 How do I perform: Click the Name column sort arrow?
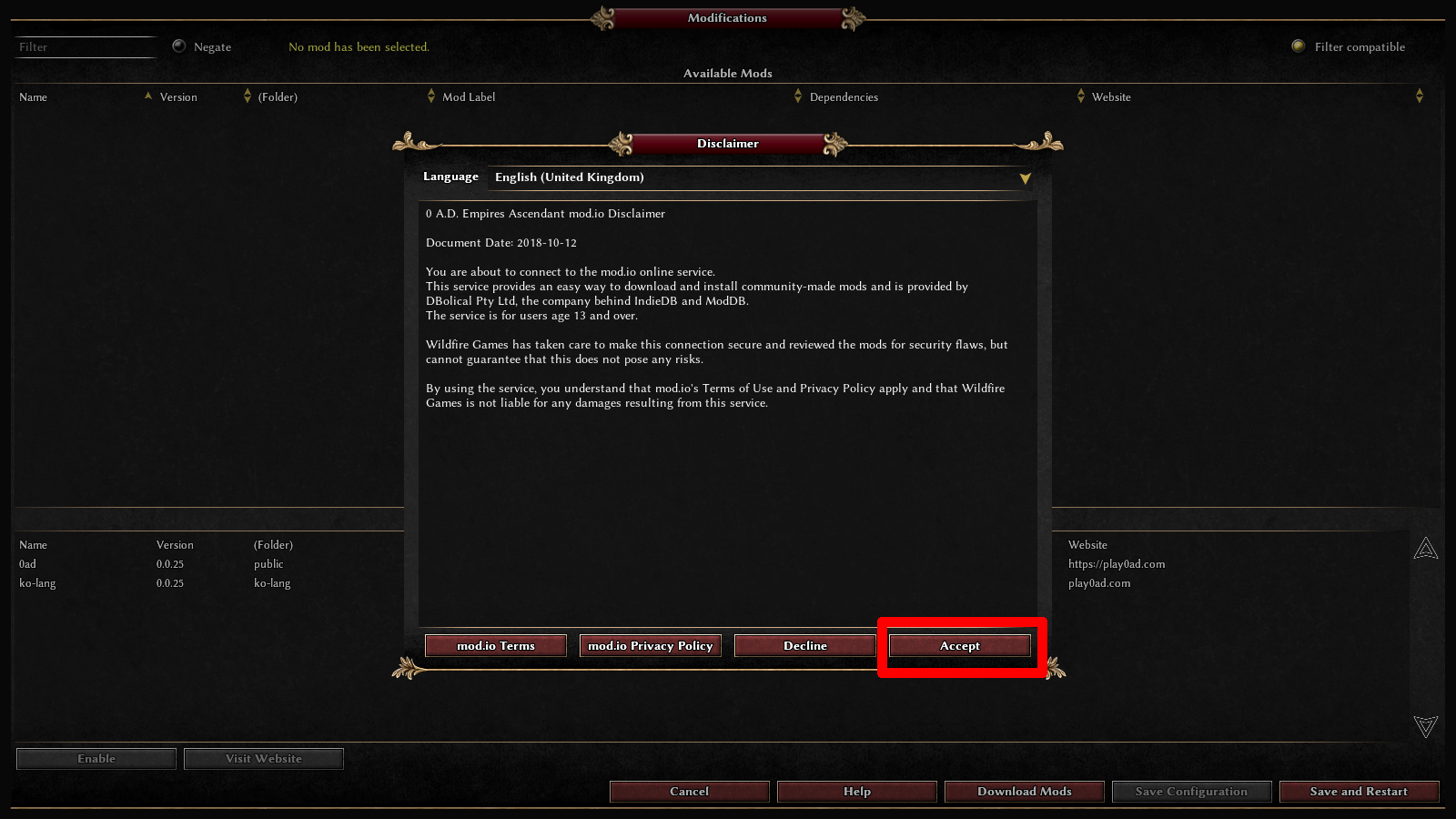(148, 96)
